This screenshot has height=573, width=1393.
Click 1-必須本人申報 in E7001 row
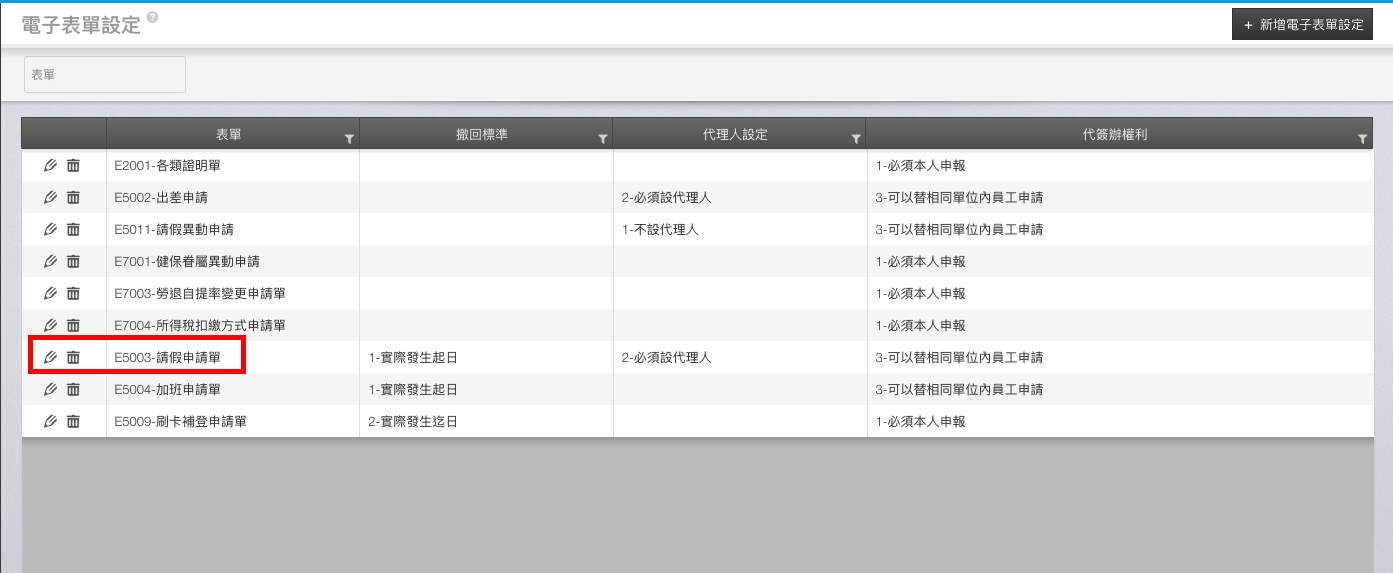coord(920,261)
